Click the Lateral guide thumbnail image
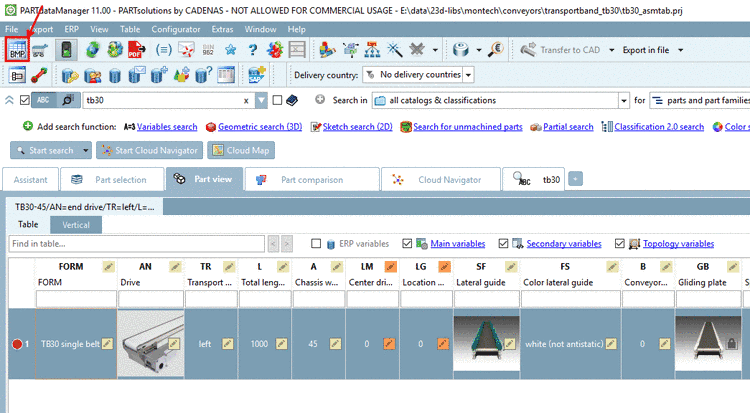Image resolution: width=750 pixels, height=413 pixels. click(x=486, y=344)
